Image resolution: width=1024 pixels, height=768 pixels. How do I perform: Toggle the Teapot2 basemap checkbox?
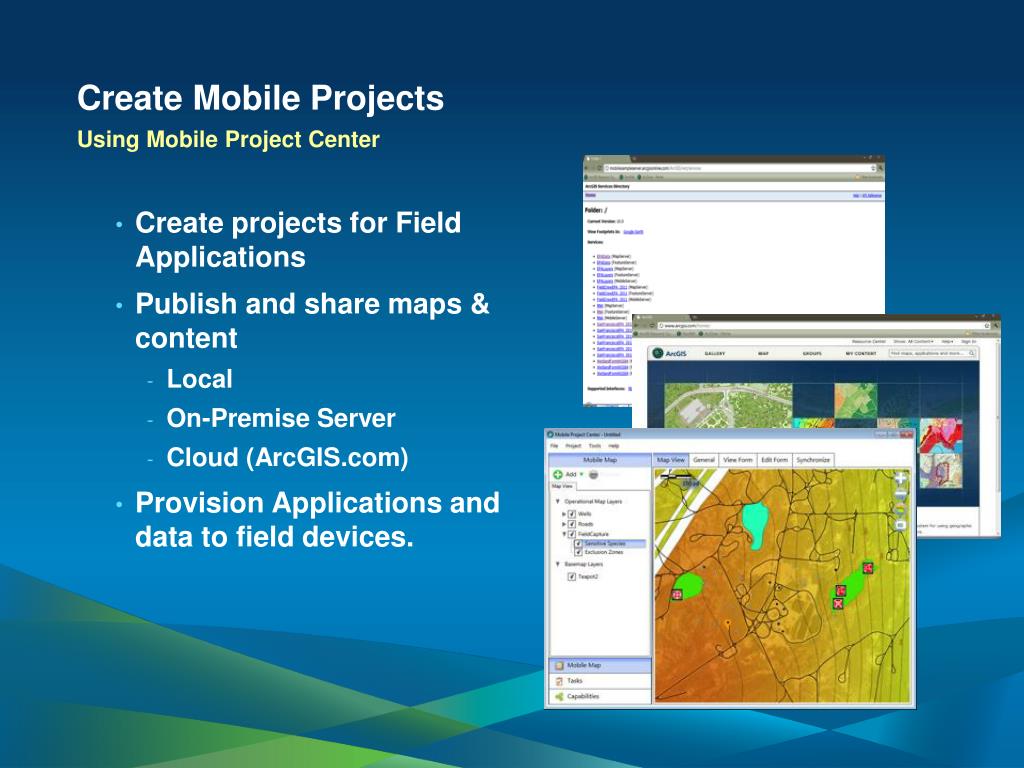[x=572, y=577]
